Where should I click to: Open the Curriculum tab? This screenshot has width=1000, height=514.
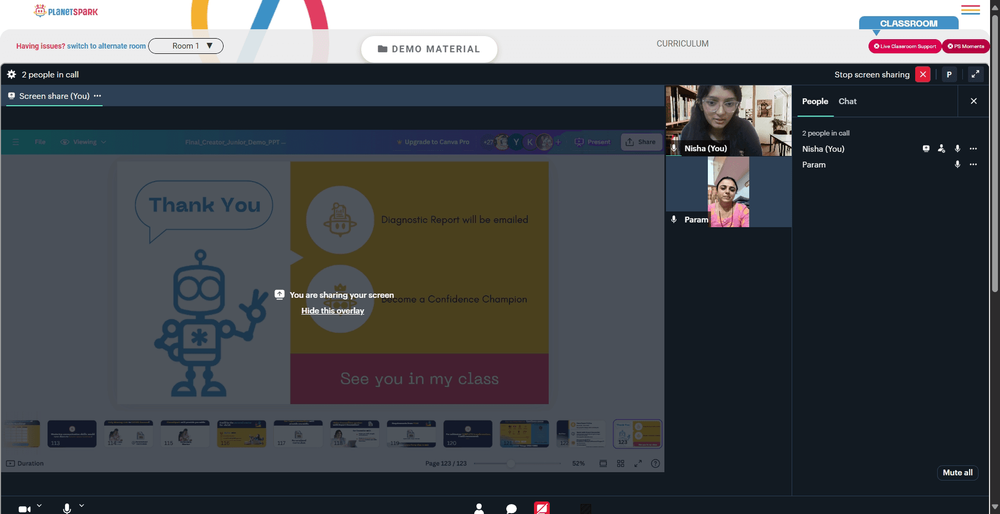[682, 44]
